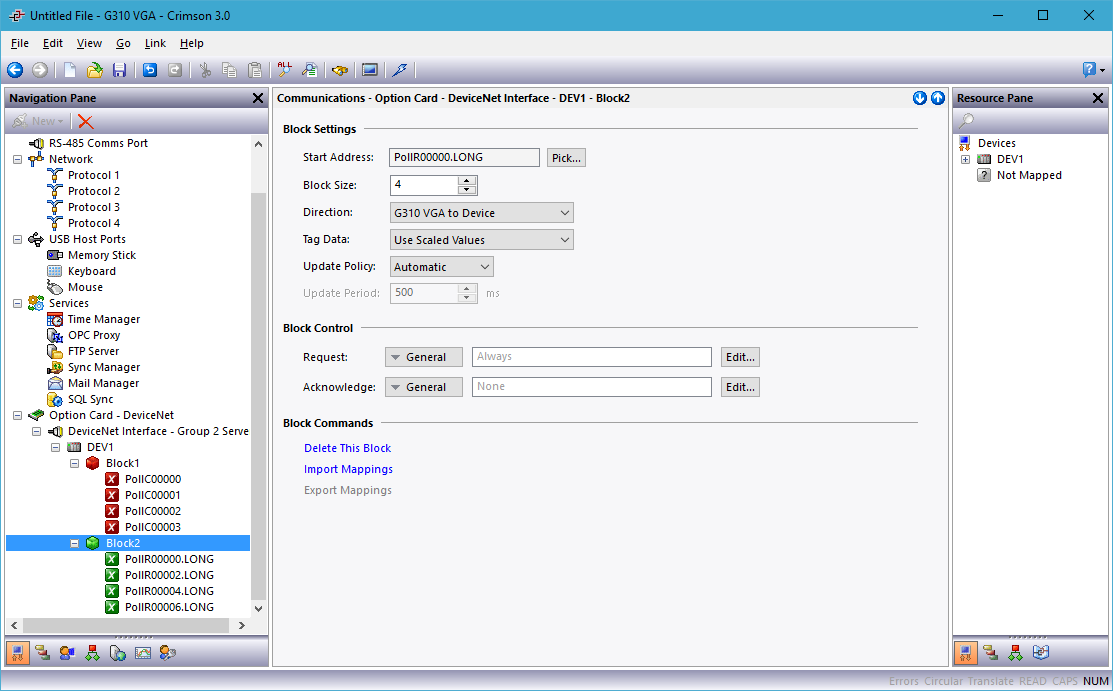This screenshot has width=1113, height=691.
Task: Click the scissors Cut icon
Action: (x=205, y=70)
